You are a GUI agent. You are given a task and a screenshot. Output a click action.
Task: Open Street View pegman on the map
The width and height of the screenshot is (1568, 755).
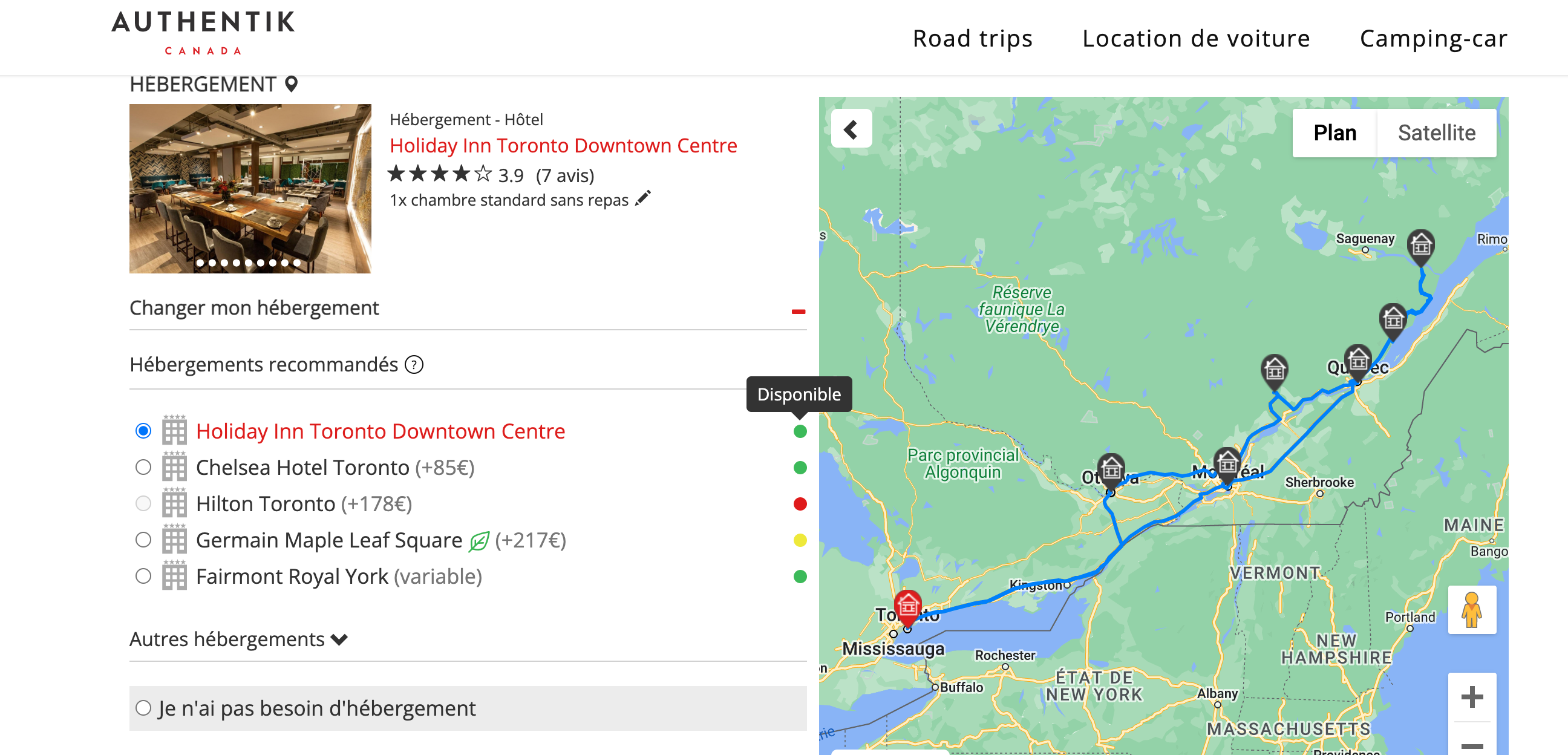[x=1471, y=610]
